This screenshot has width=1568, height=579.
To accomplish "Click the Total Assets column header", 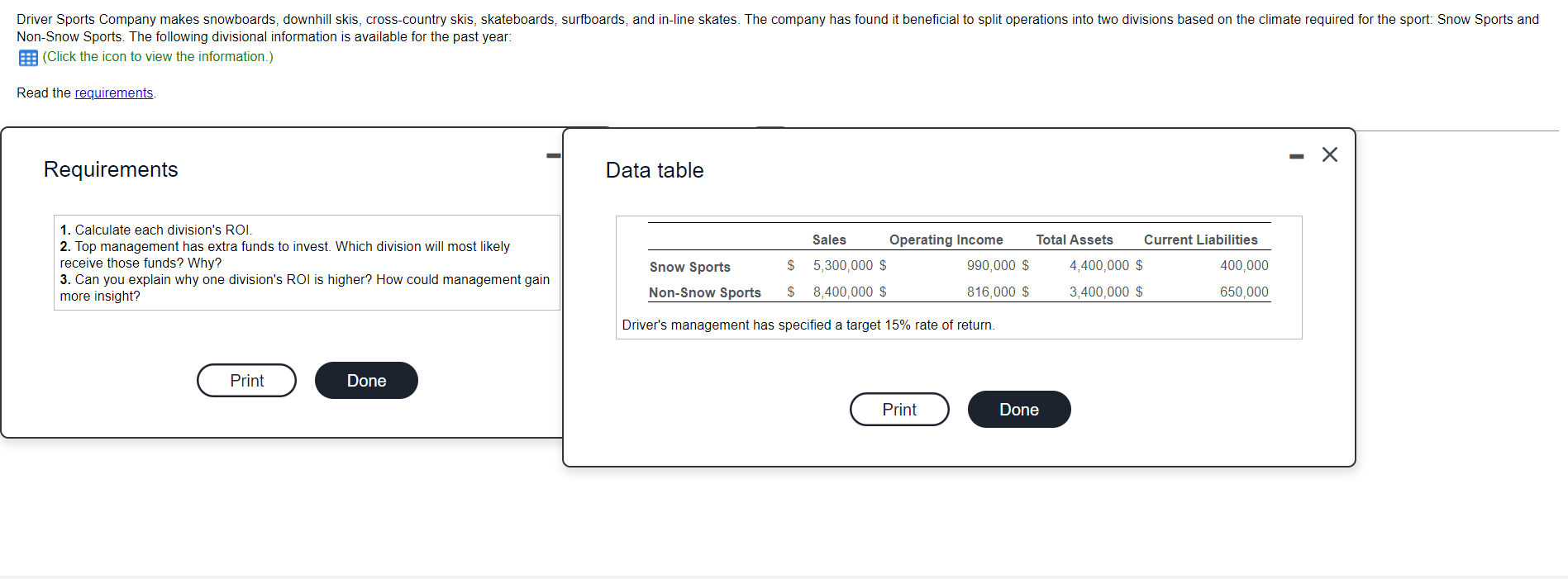I will pos(1075,240).
